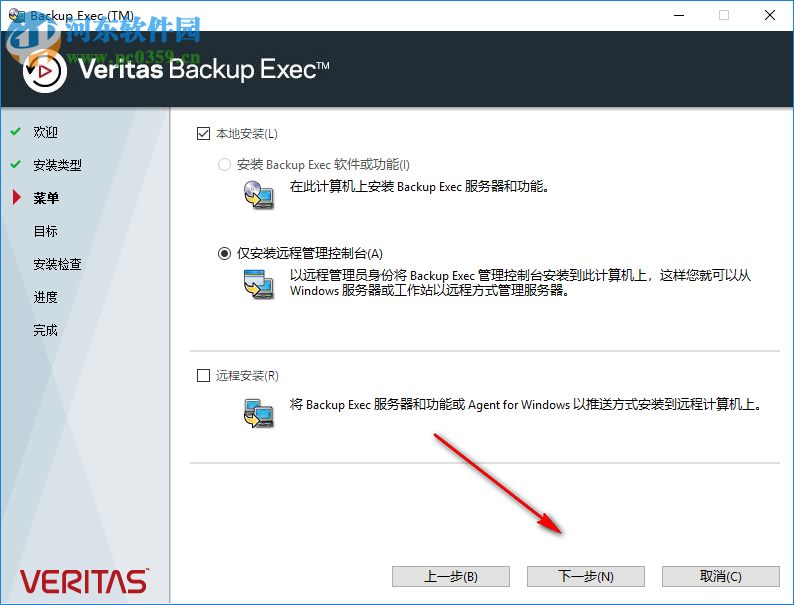Select the 完成 step in sidebar
This screenshot has width=794, height=605.
click(x=46, y=330)
